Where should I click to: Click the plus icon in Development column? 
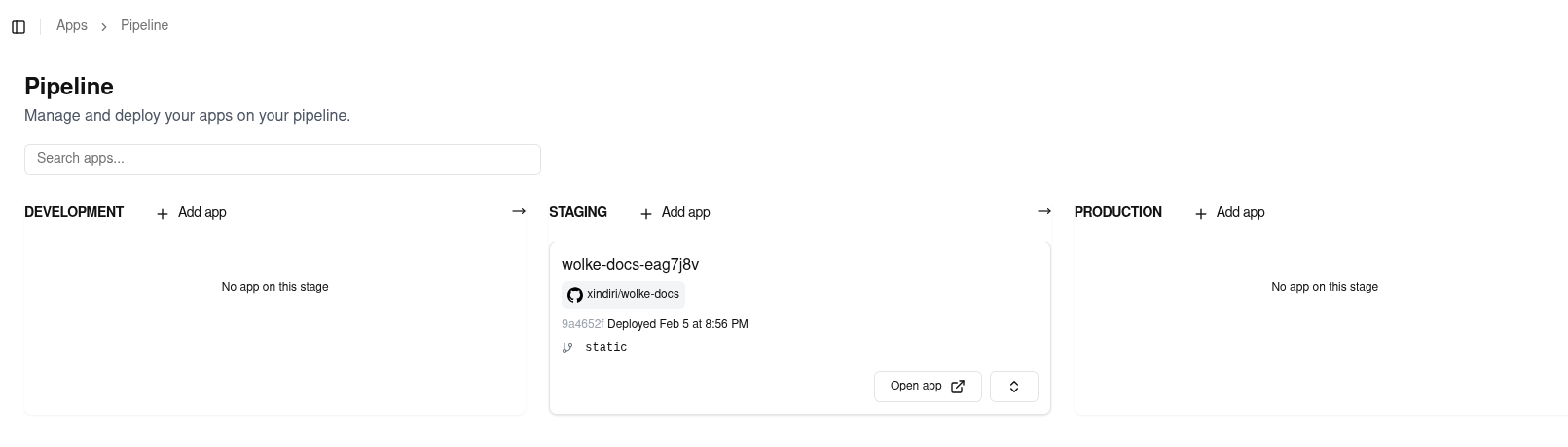163,213
